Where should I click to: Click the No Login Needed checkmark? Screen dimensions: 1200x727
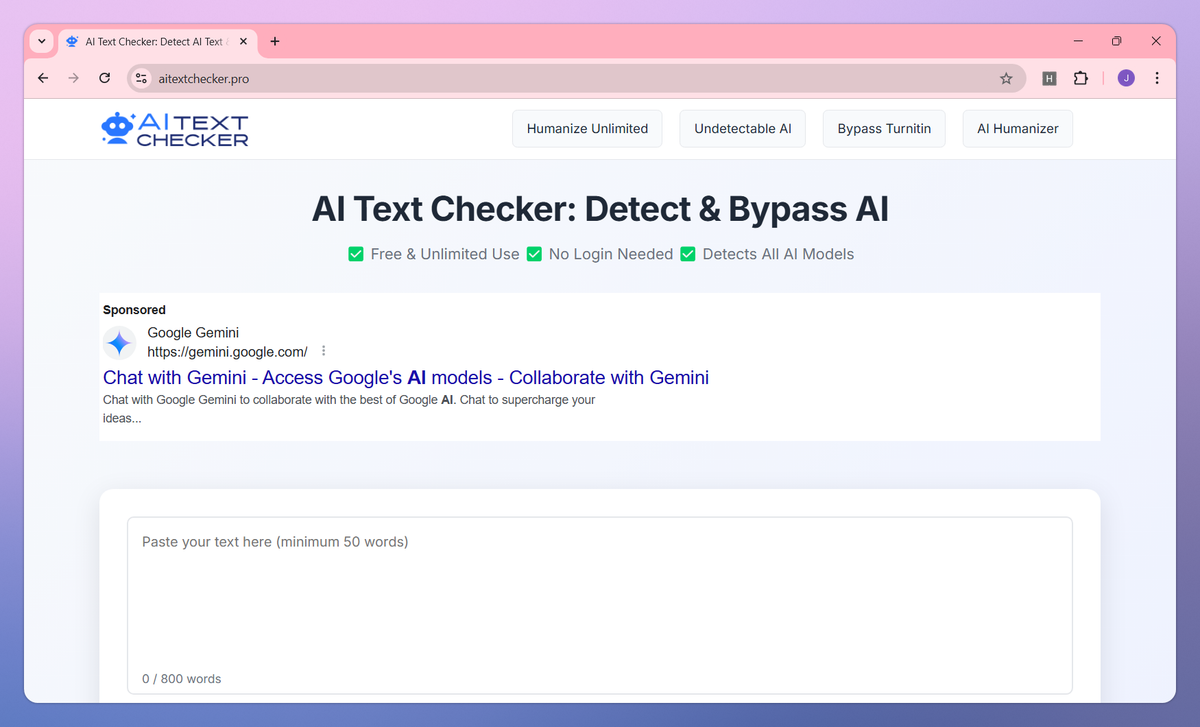coord(534,254)
